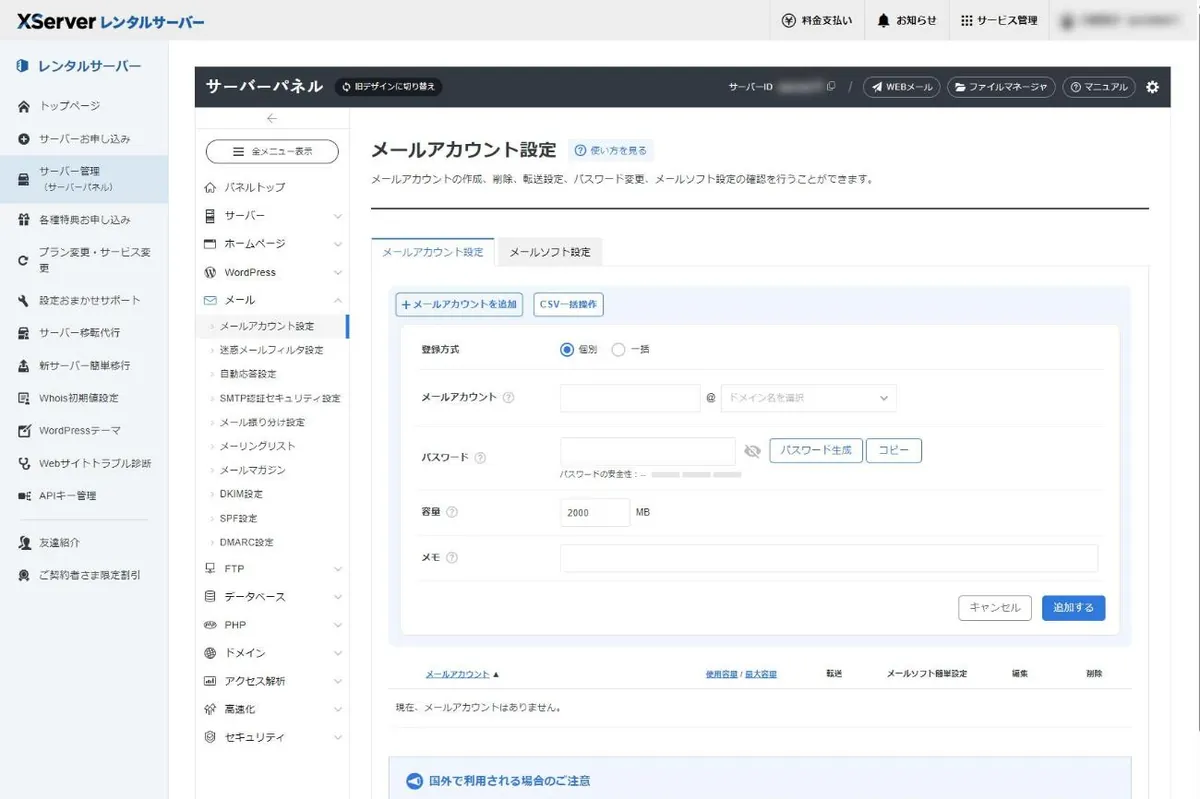Collapse メール menu section
The width and height of the screenshot is (1200, 799).
pos(272,300)
